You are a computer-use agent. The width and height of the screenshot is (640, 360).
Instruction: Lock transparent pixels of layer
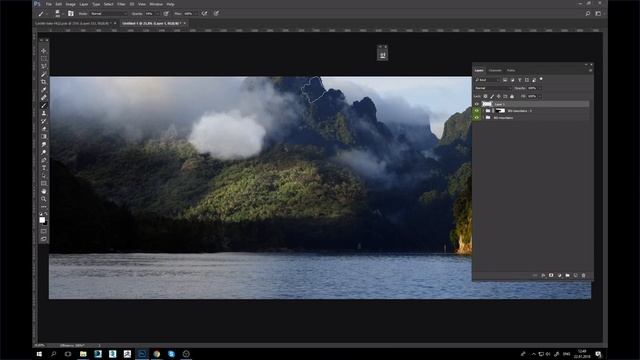pos(485,96)
